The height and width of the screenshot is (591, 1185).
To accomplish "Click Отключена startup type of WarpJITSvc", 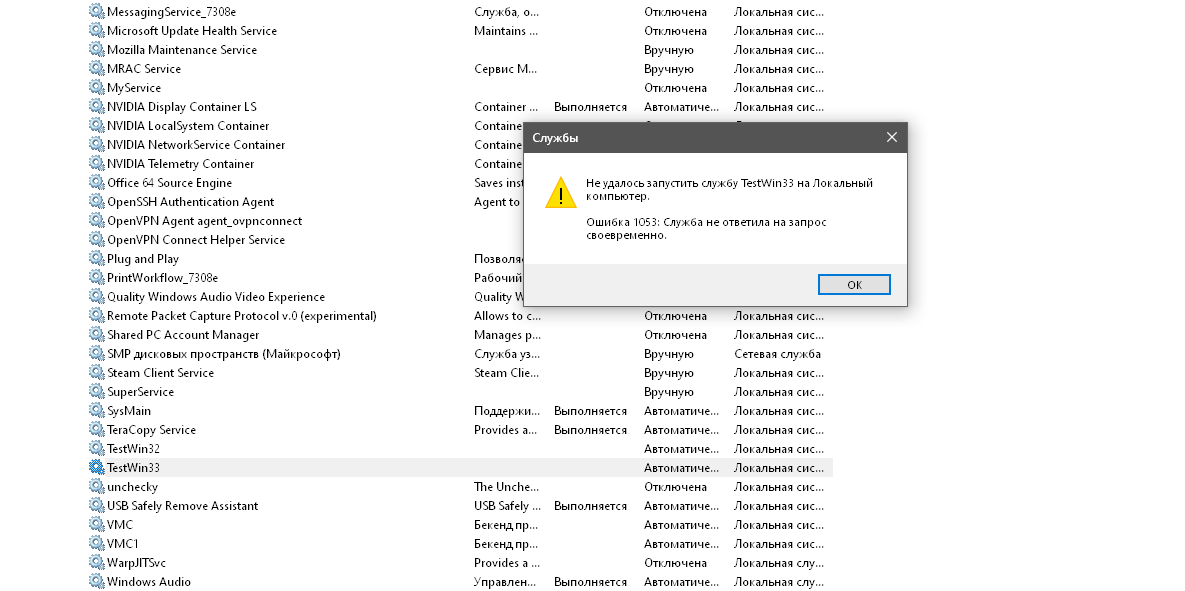I will click(676, 563).
